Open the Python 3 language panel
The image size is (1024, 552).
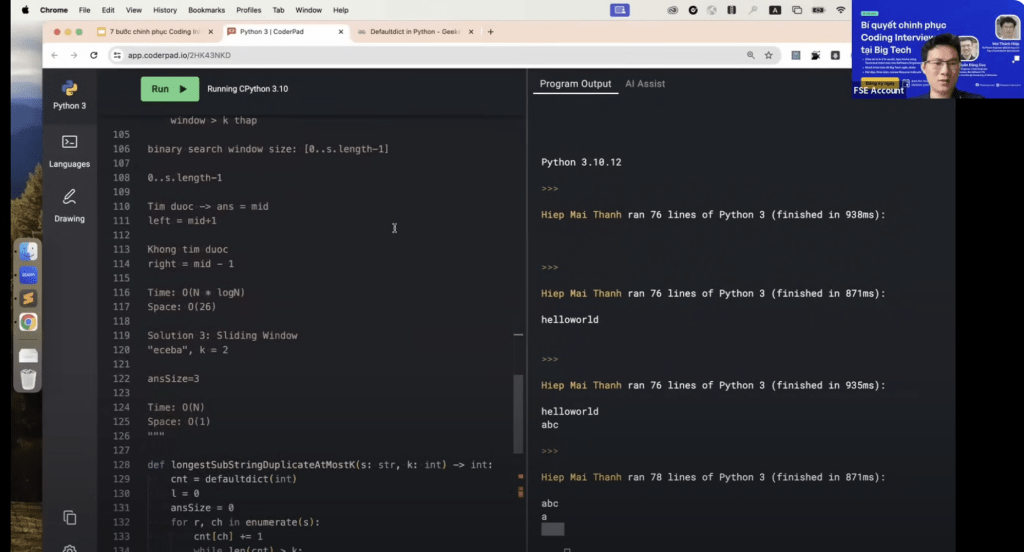69,95
